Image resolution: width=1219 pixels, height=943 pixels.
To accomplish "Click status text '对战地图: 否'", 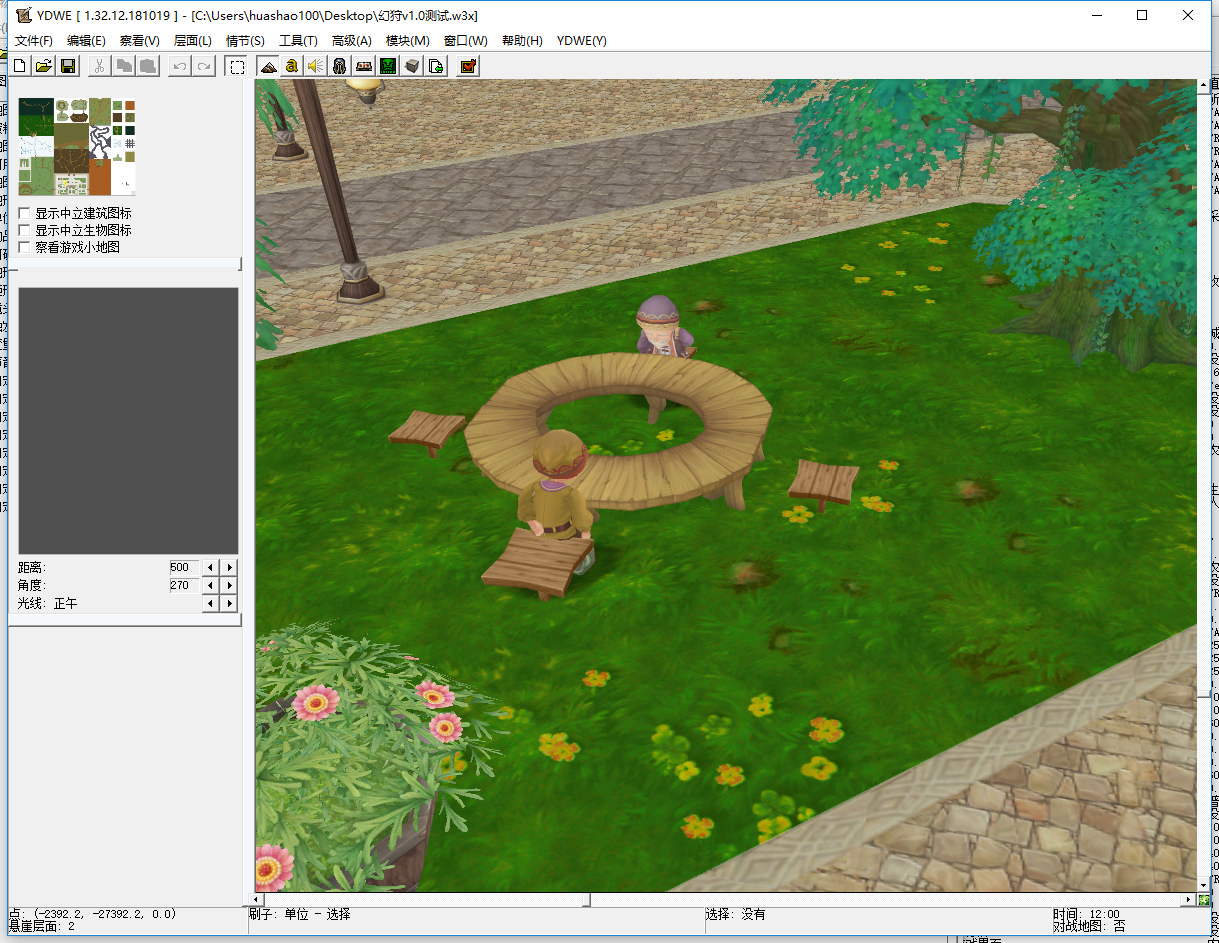I will [1089, 927].
